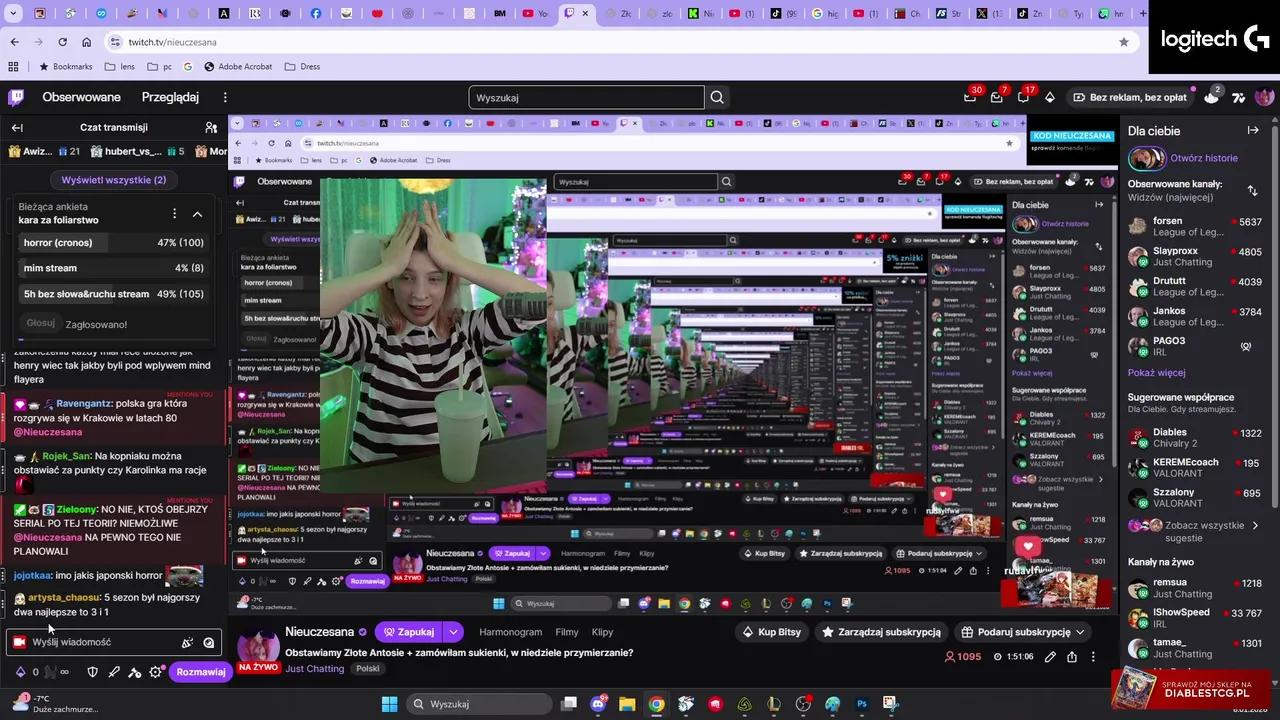Screen dimensions: 1280x720
Task: Click the Bits balance icon below chat
Action: click(x=20, y=672)
